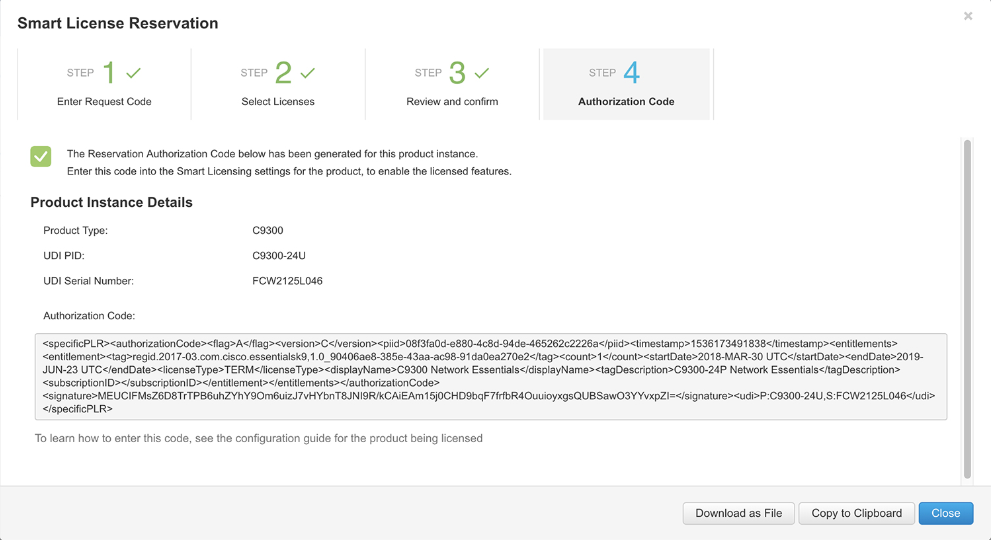Click the large blue number 4
1001x549 pixels.
631,73
